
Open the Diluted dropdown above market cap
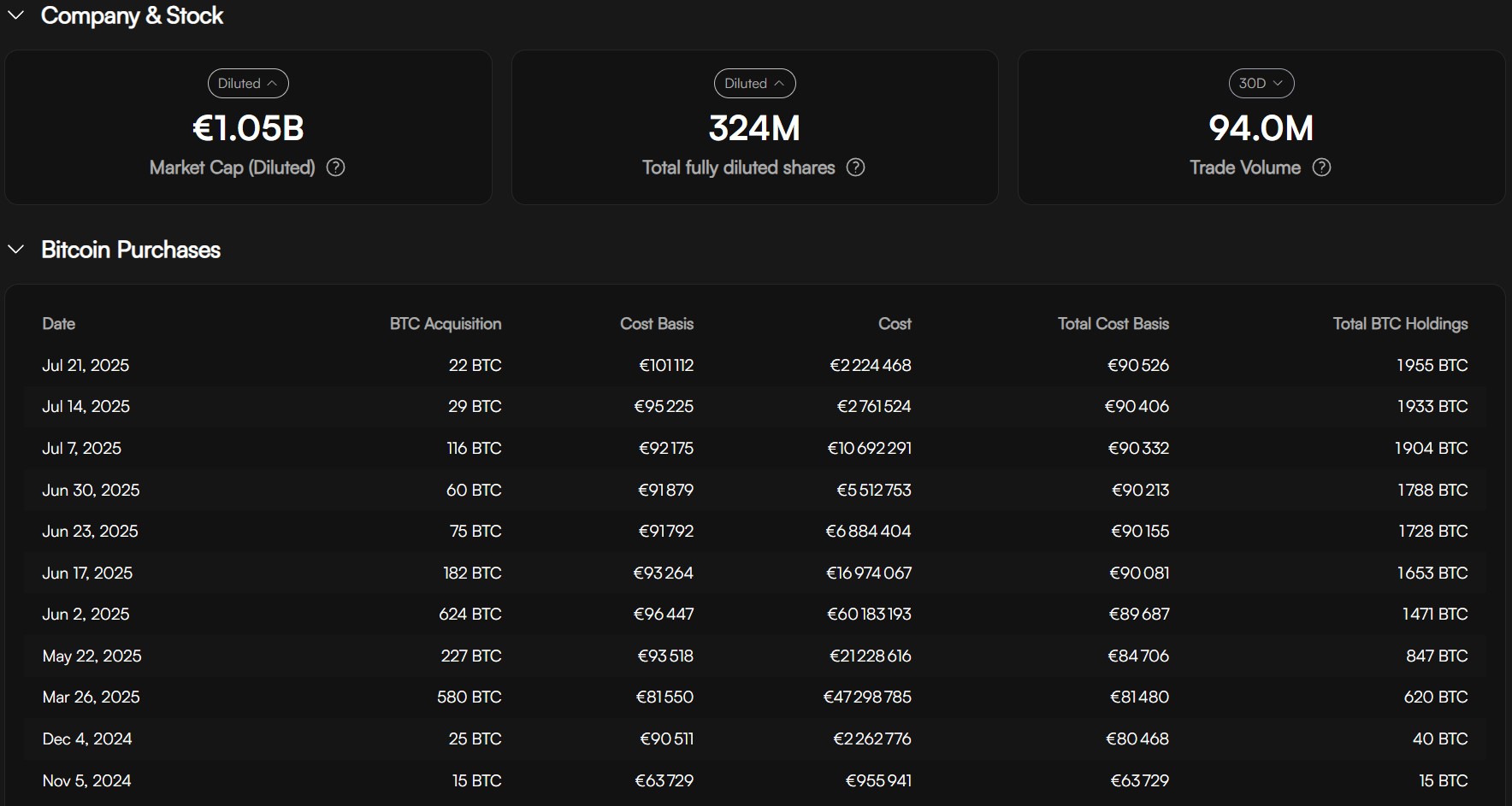[x=248, y=84]
